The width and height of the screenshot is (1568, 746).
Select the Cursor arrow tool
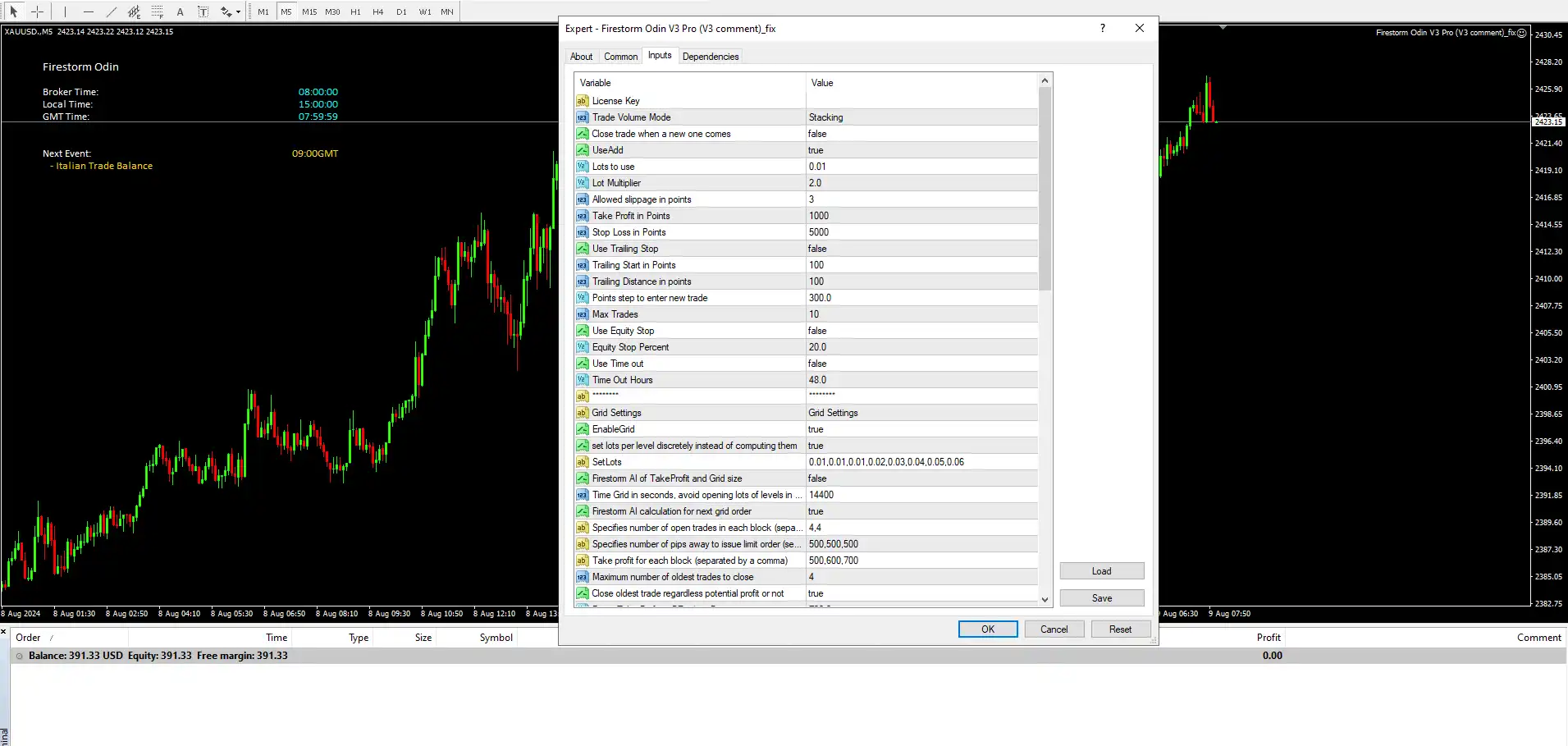(13, 11)
